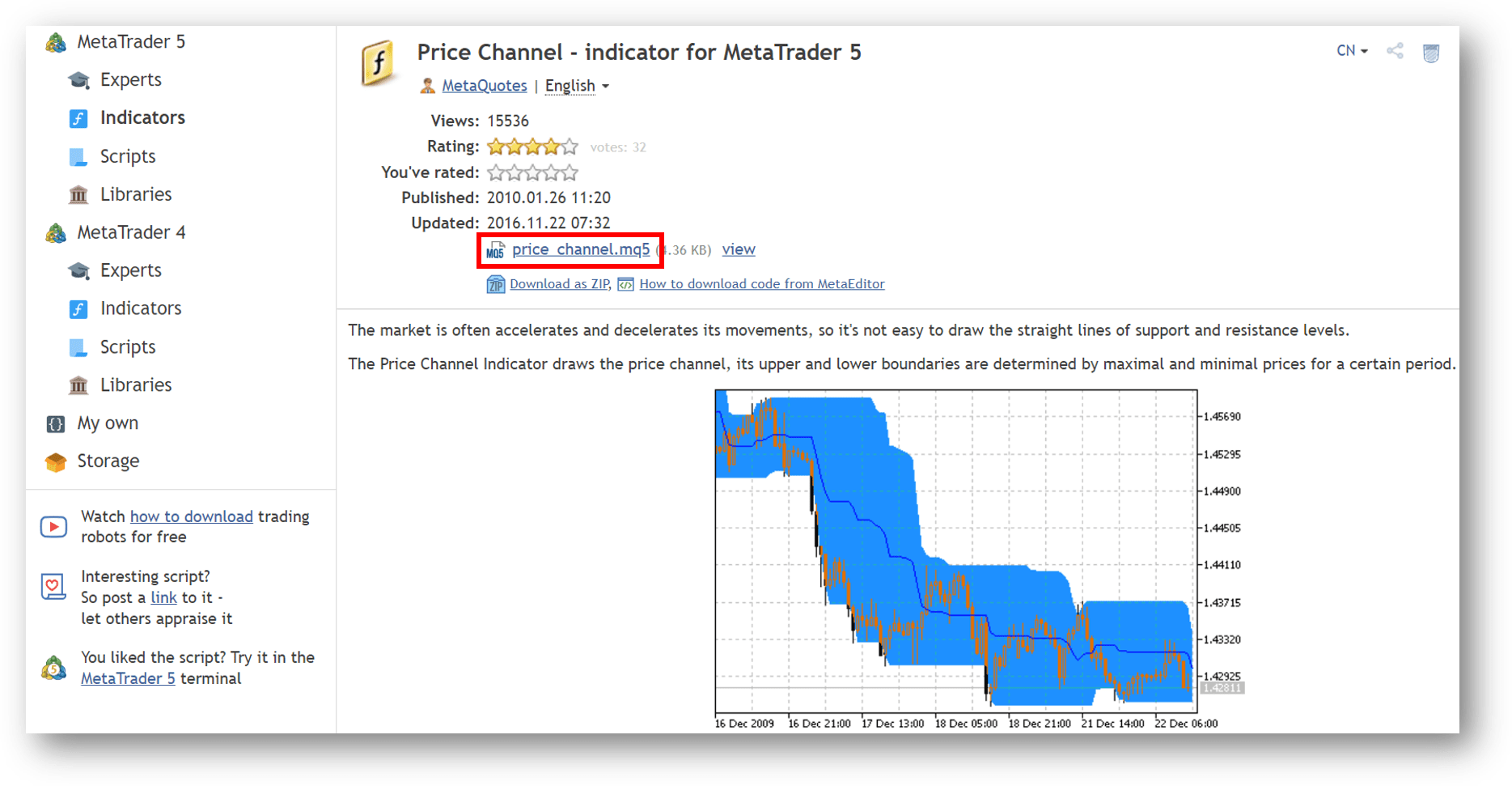
Task: Open MetaTrader 5 Scripts section
Action: coord(128,157)
